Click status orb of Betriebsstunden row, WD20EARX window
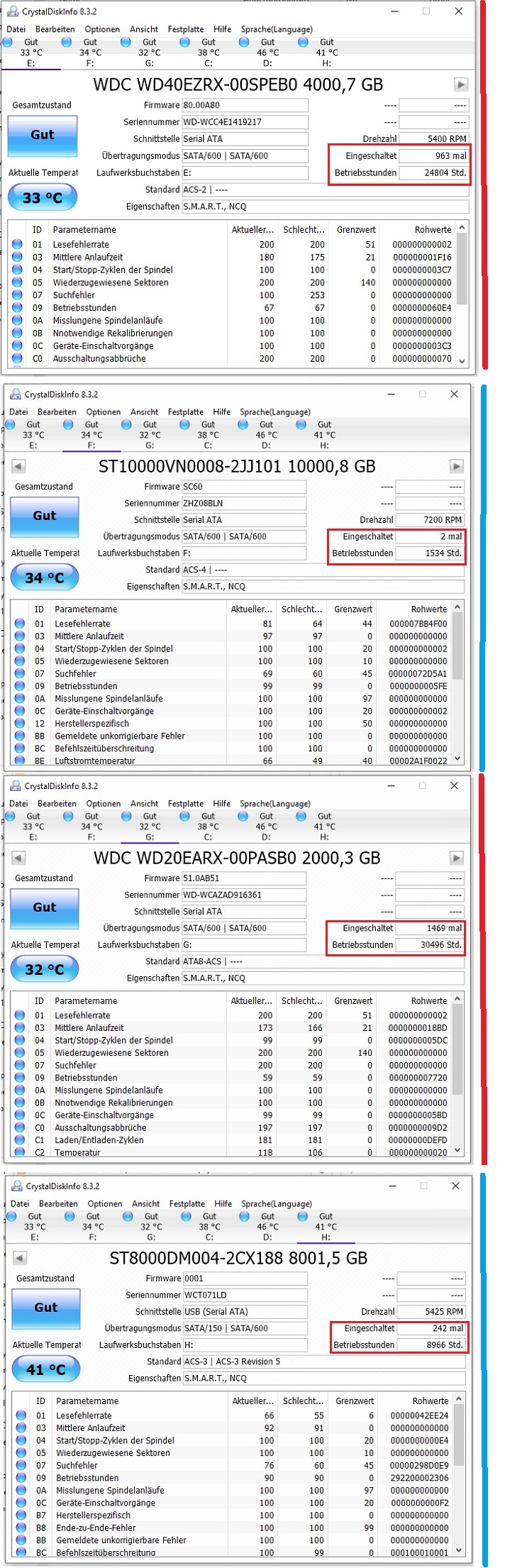The height and width of the screenshot is (1568, 505). pos(20,1077)
